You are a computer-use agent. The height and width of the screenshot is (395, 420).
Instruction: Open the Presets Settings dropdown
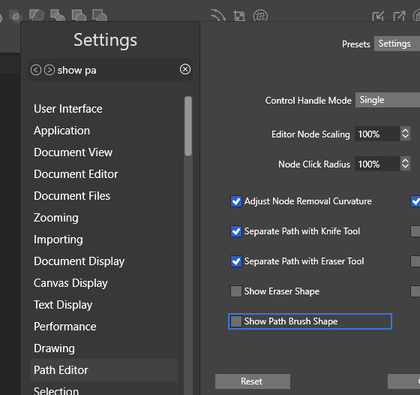tap(397, 44)
